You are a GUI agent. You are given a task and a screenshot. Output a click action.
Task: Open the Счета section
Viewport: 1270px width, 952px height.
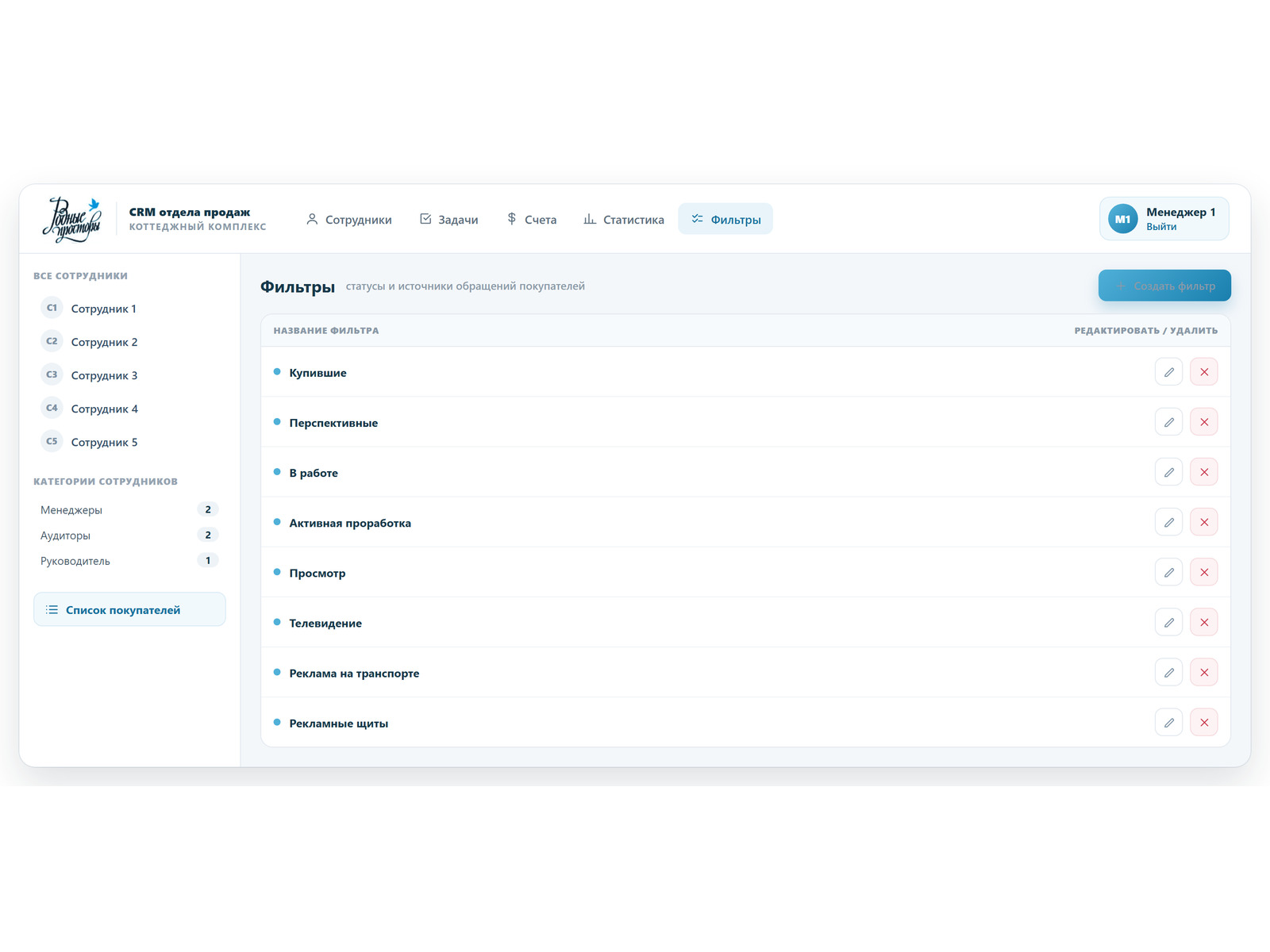[x=532, y=219]
